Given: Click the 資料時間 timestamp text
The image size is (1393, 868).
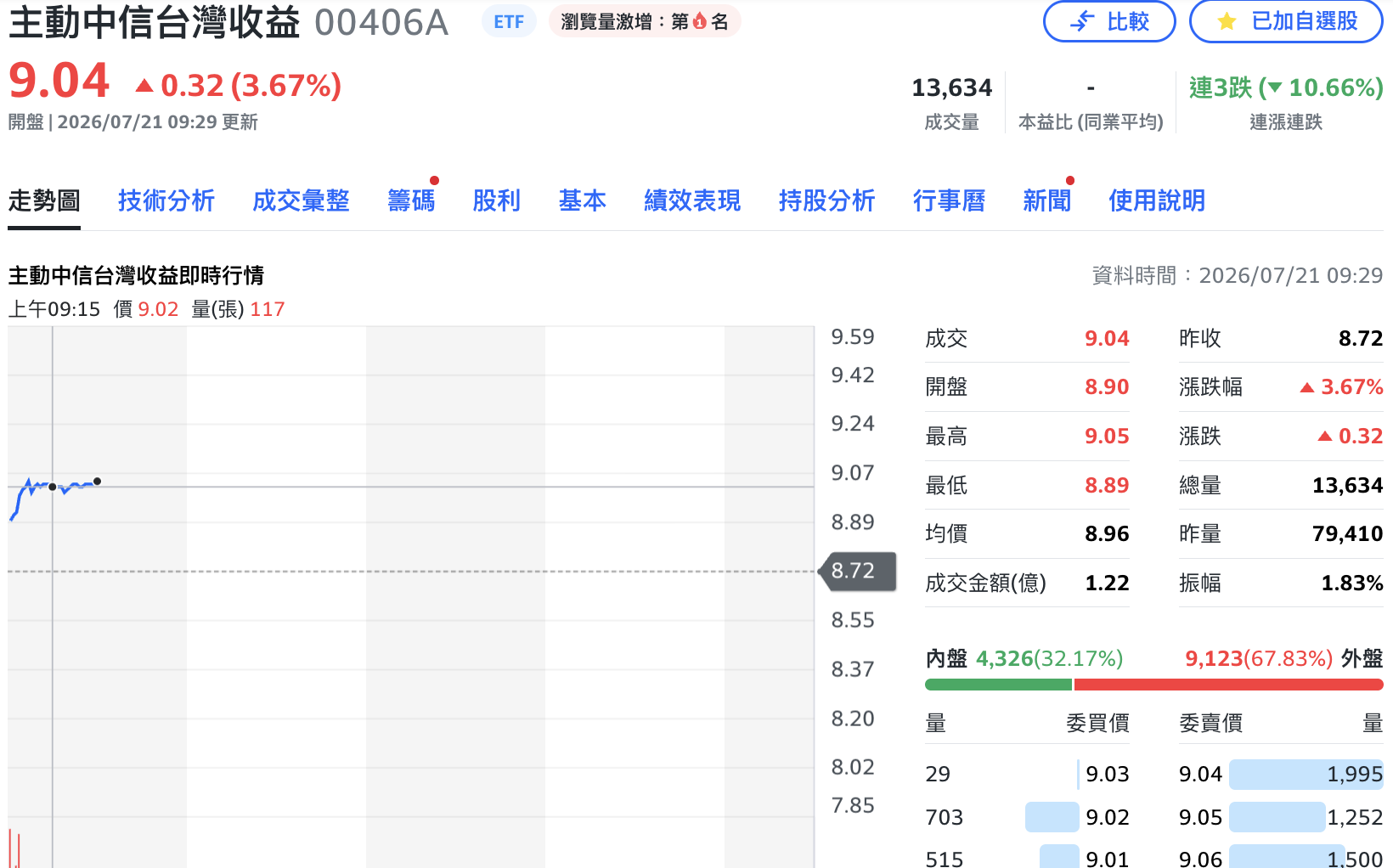Looking at the screenshot, I should click(x=1237, y=276).
